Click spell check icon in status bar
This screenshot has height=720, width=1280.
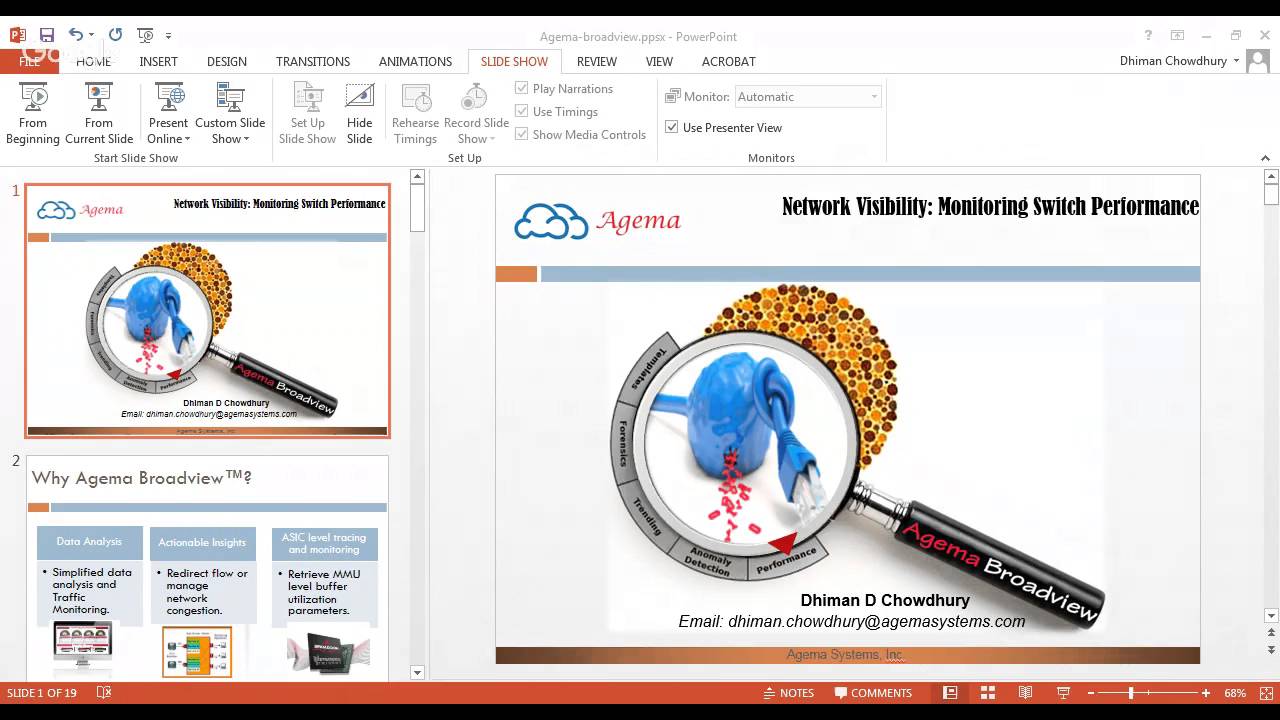tap(104, 692)
